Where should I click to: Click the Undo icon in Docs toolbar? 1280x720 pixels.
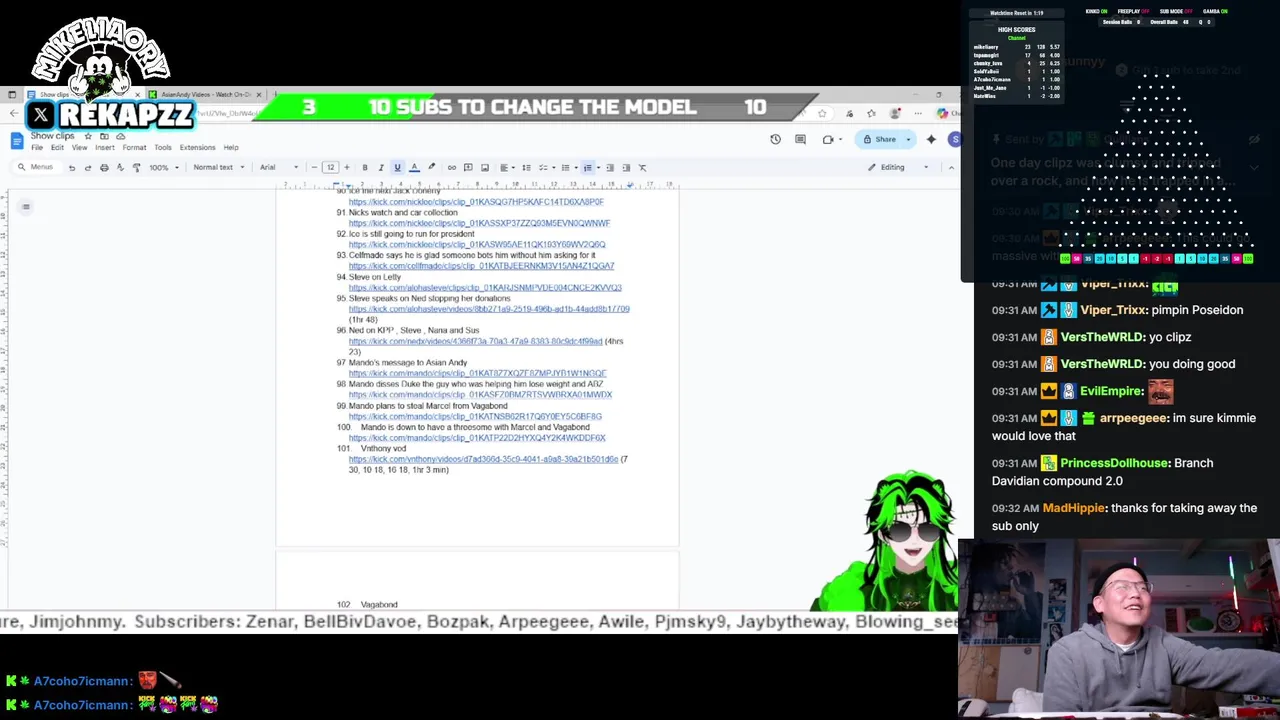[x=72, y=168]
